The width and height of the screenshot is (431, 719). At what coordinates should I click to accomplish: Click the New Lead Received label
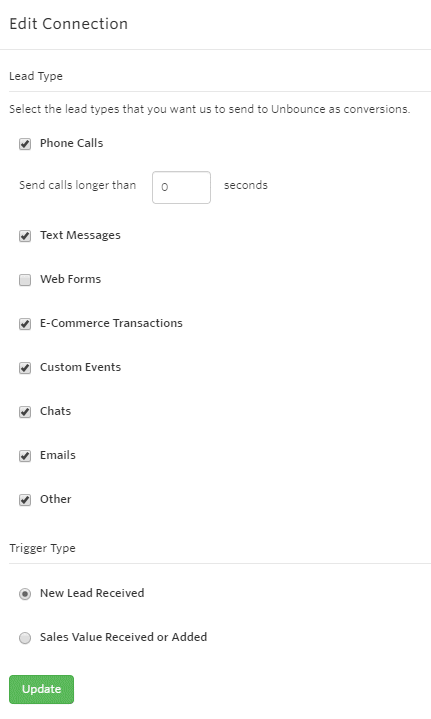click(92, 593)
